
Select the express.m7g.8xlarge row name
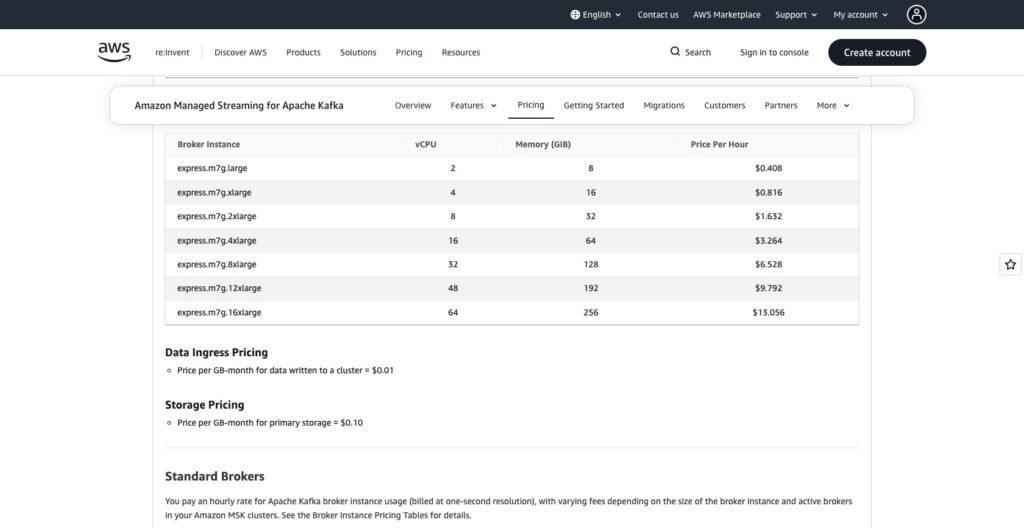click(217, 264)
